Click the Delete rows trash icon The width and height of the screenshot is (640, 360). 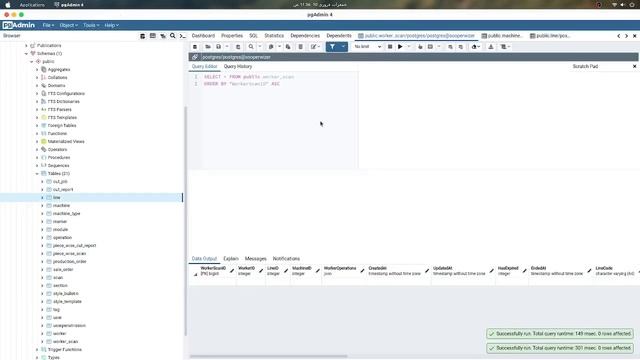(300, 47)
